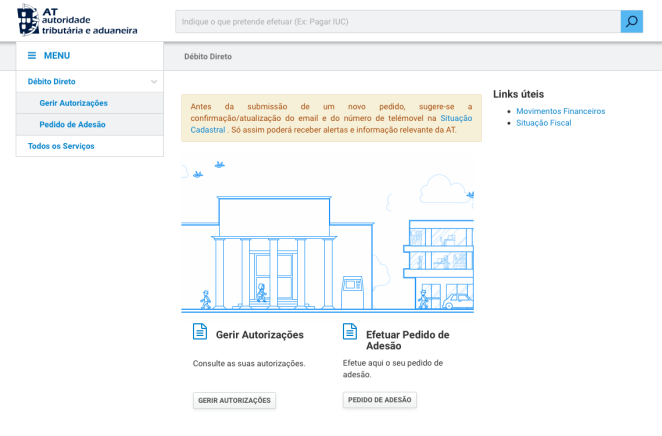Click the 'Efetue aqui o seu pedido de adesão.' text
The image size is (662, 436).
point(393,368)
